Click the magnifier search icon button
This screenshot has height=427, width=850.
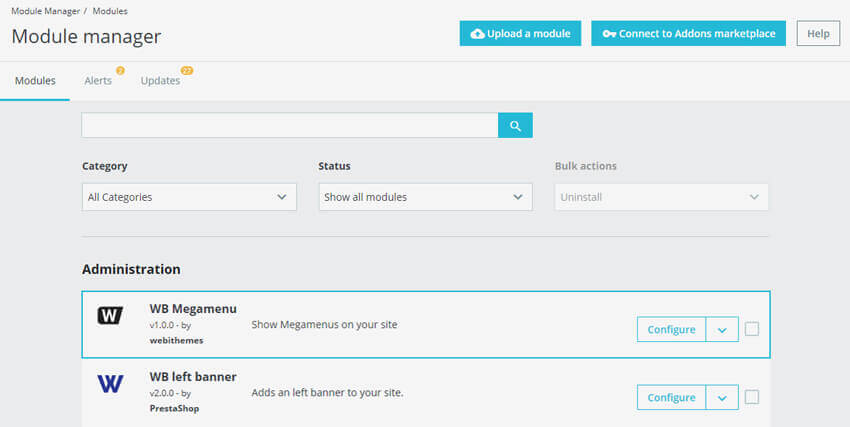pos(515,125)
